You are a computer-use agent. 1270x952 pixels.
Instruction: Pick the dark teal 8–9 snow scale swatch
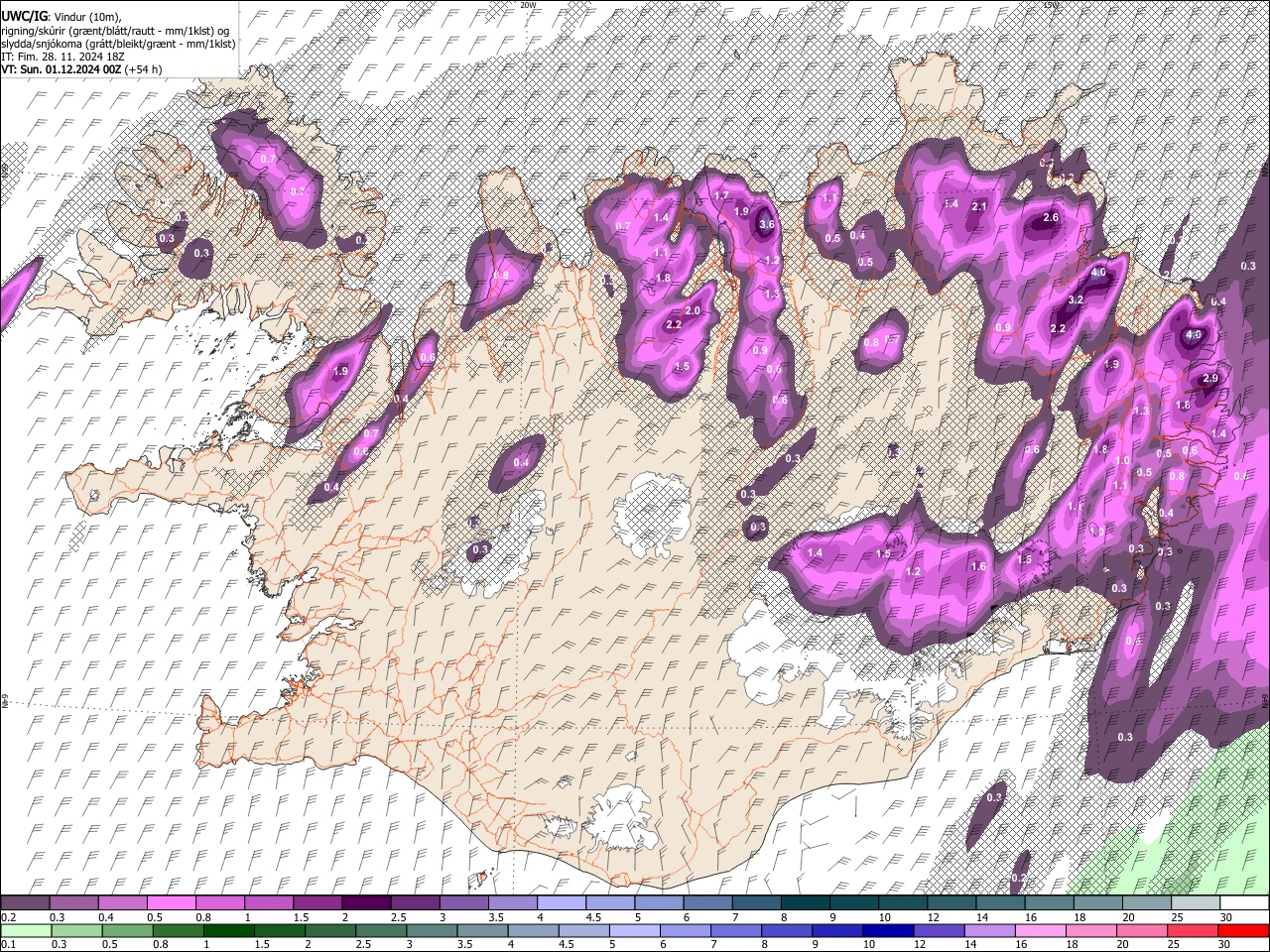[805, 903]
